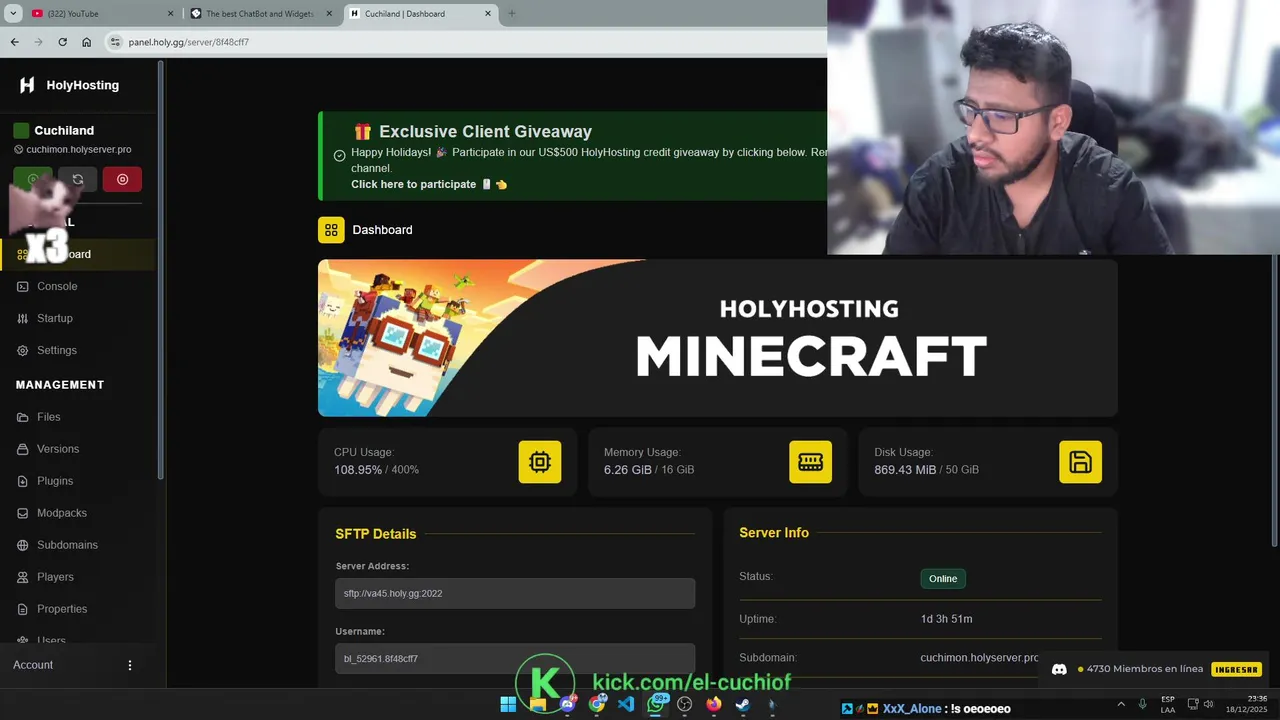The width and height of the screenshot is (1280, 720).
Task: Go back with browser back arrow
Action: click(14, 42)
